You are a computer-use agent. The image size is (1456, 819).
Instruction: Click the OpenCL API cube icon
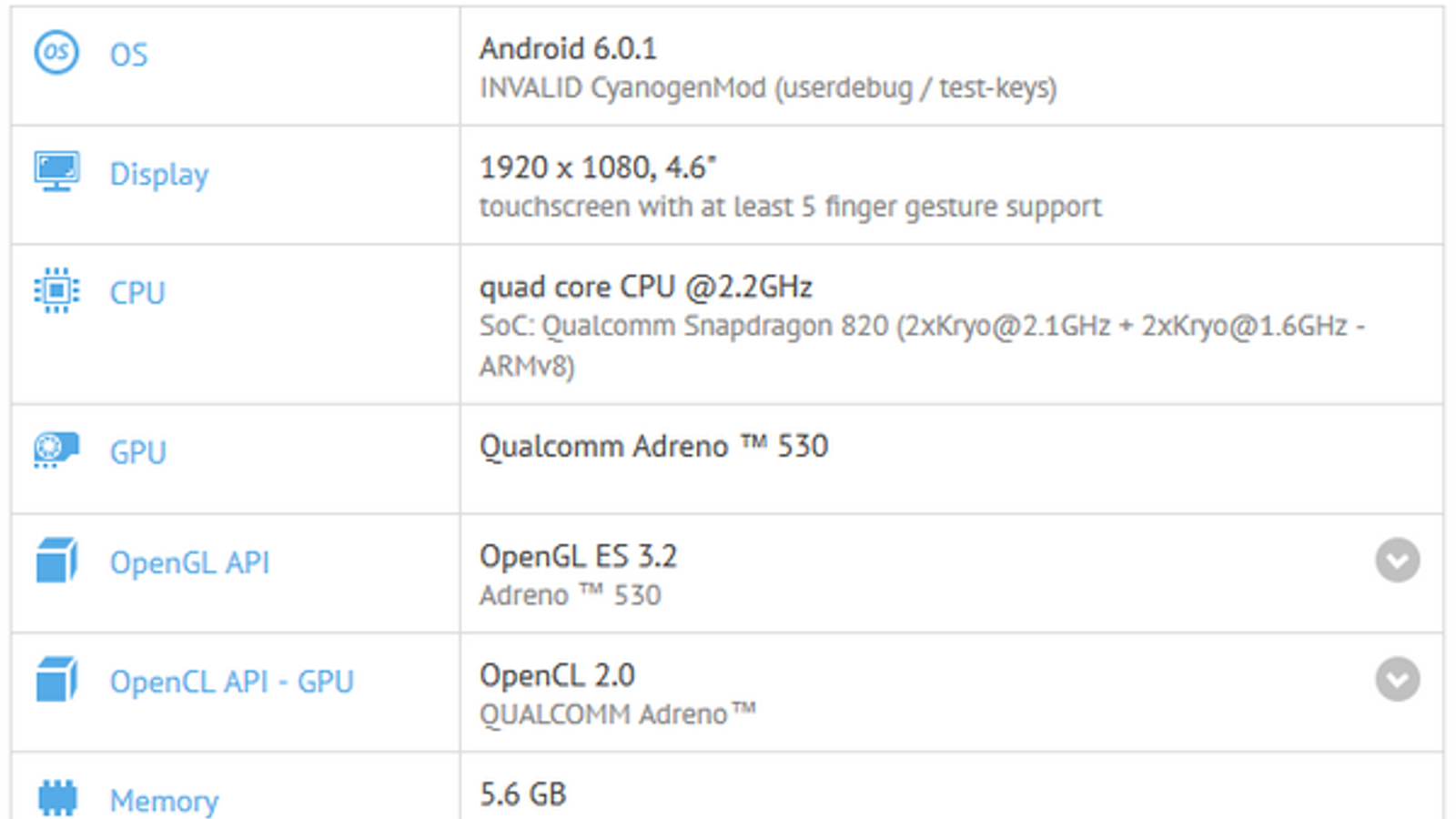click(x=56, y=680)
